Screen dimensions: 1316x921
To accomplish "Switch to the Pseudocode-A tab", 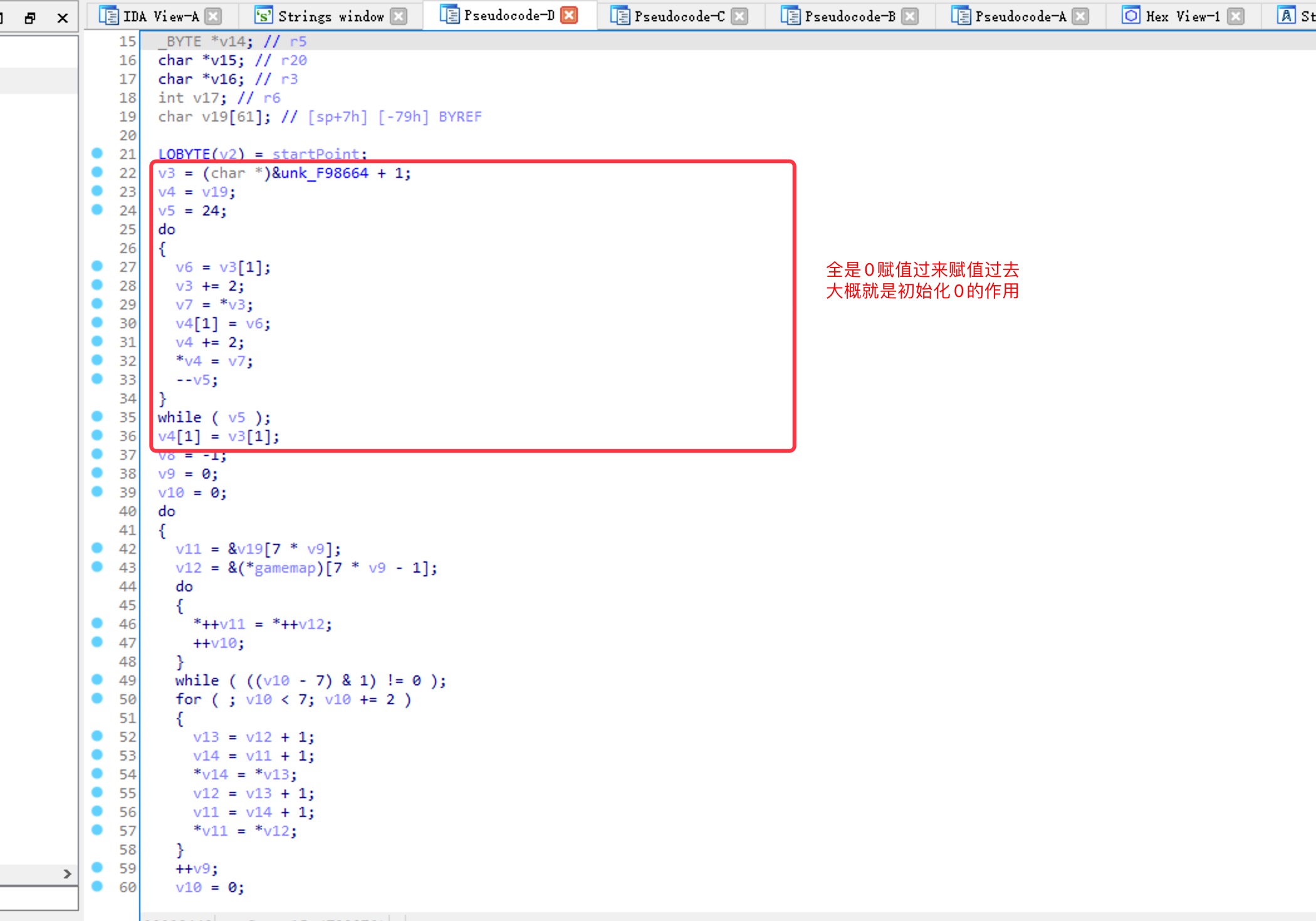I will (1020, 16).
